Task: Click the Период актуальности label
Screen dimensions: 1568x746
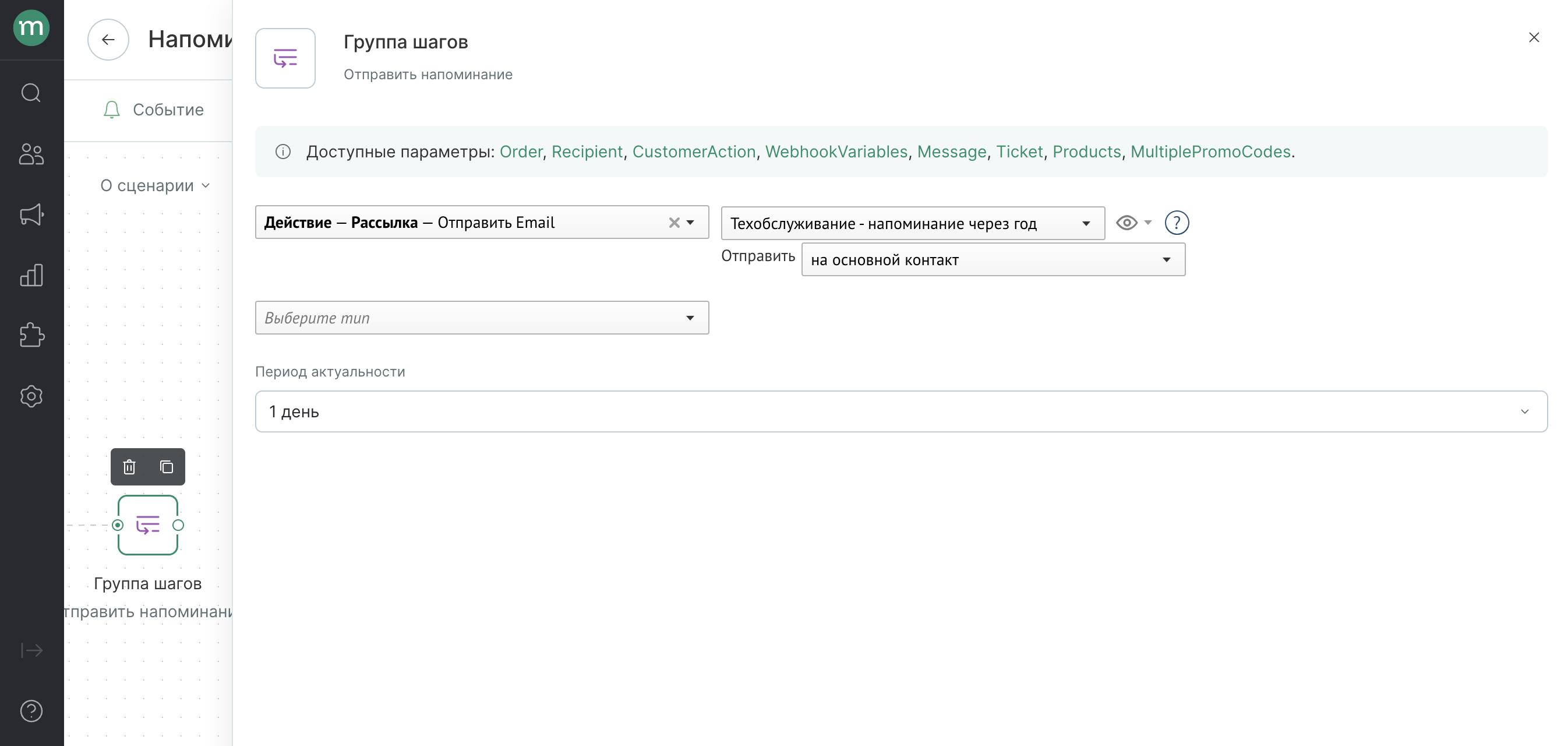Action: tap(330, 371)
